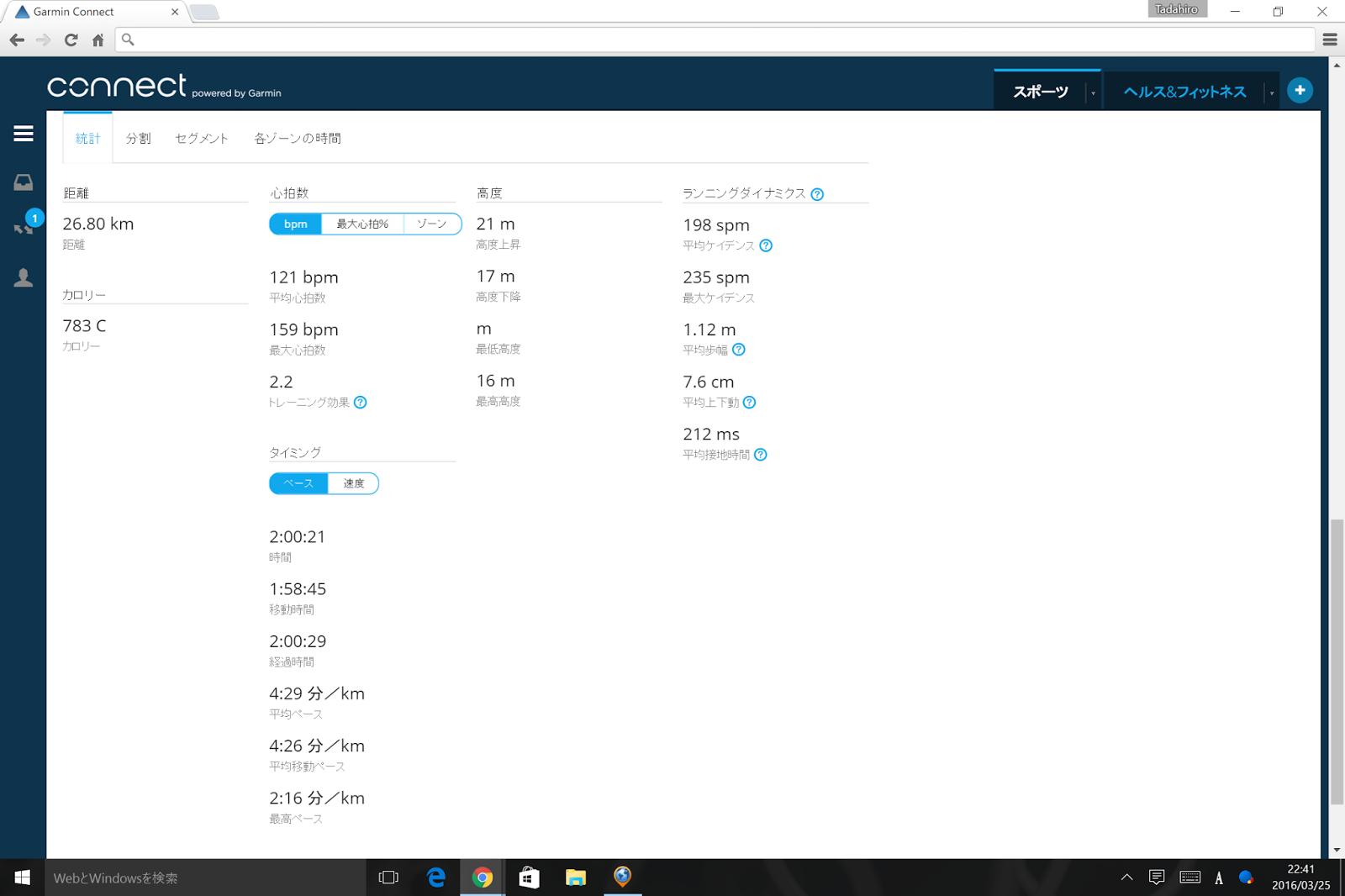Click scrollbar down arrow
This screenshot has width=1345, height=896.
[1337, 851]
